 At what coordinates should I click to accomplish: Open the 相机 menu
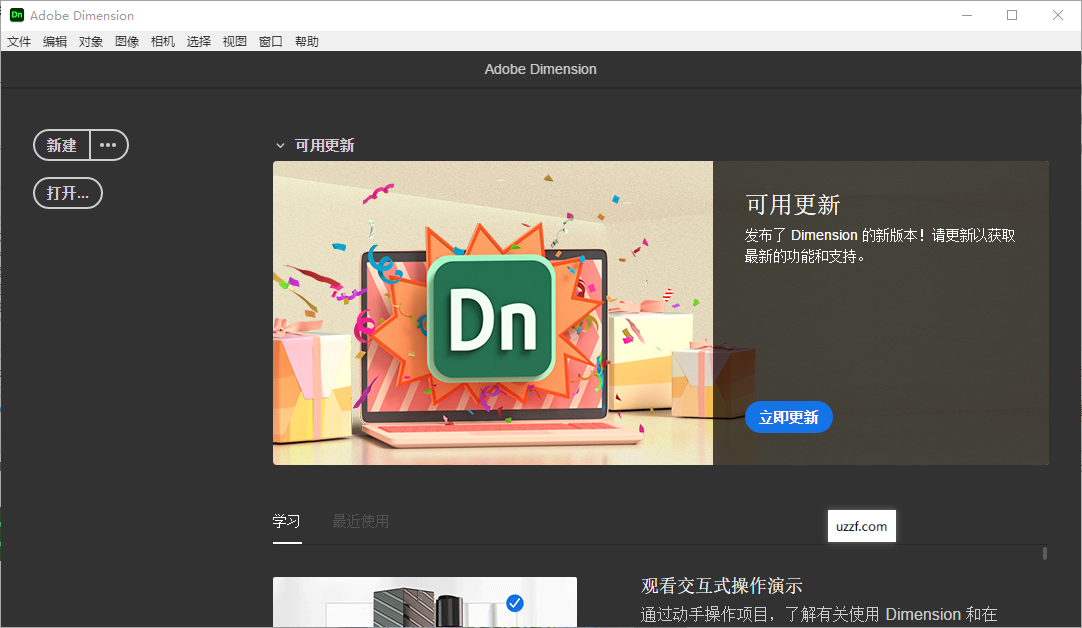pos(162,41)
